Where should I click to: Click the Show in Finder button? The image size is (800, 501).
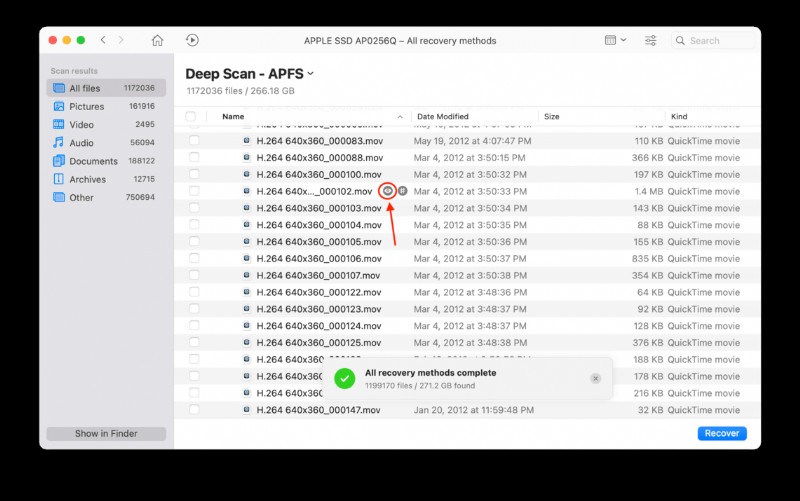[x=106, y=433]
